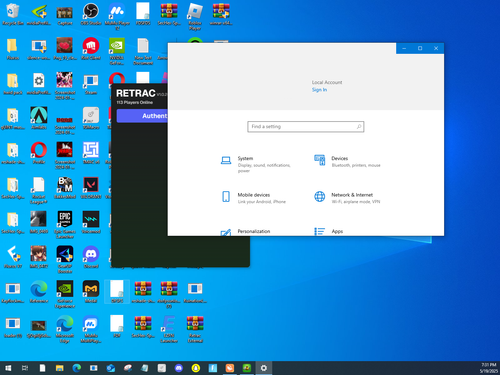Select the VALORANT desktop shortcut
This screenshot has height=375, width=500.
[91, 188]
